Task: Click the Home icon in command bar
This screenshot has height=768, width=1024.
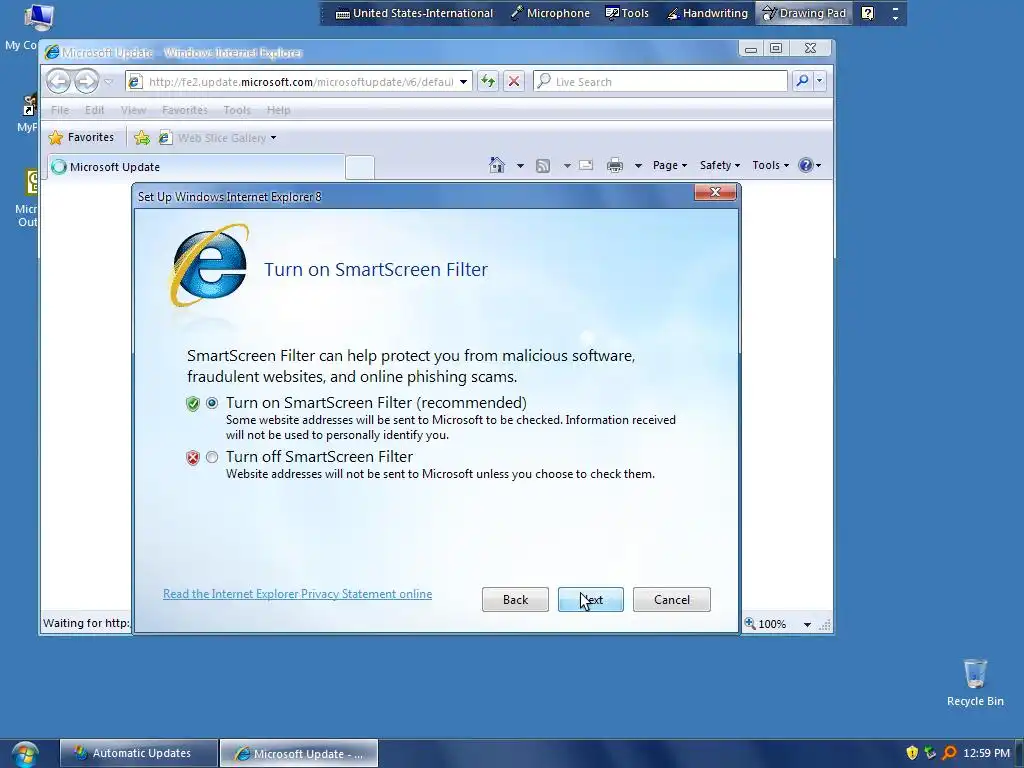Action: [497, 165]
